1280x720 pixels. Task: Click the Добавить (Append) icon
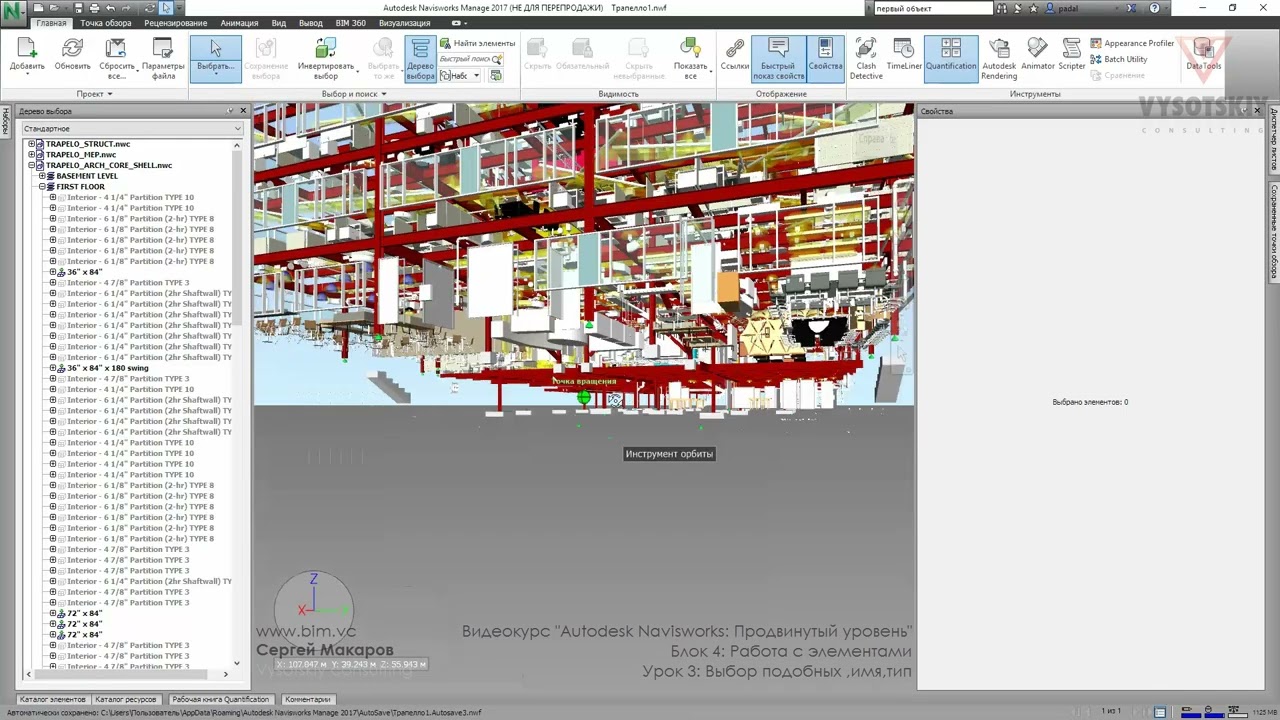(x=27, y=49)
